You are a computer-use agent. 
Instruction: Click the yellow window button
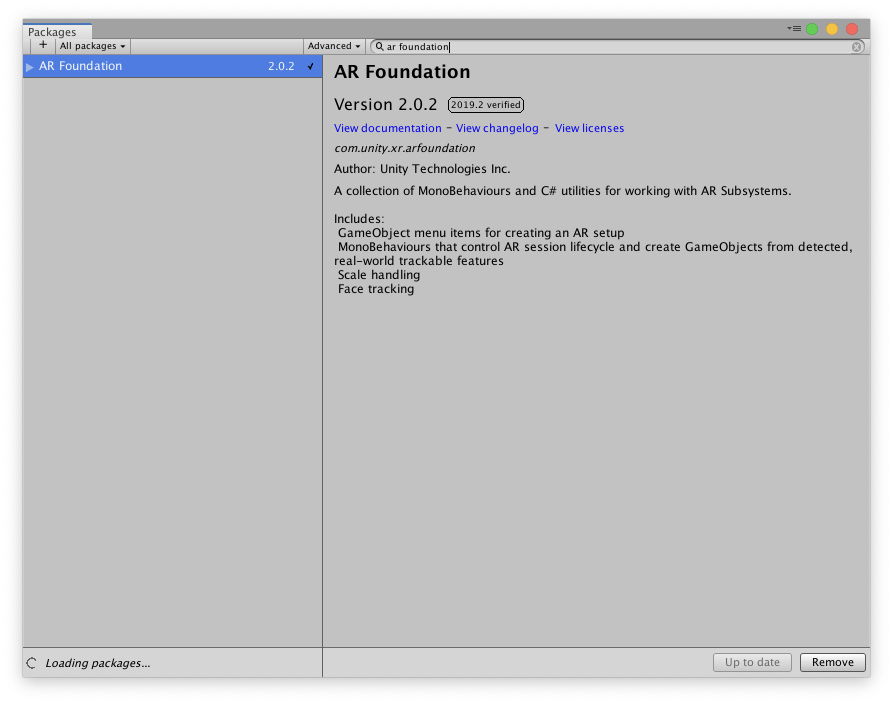[x=832, y=29]
